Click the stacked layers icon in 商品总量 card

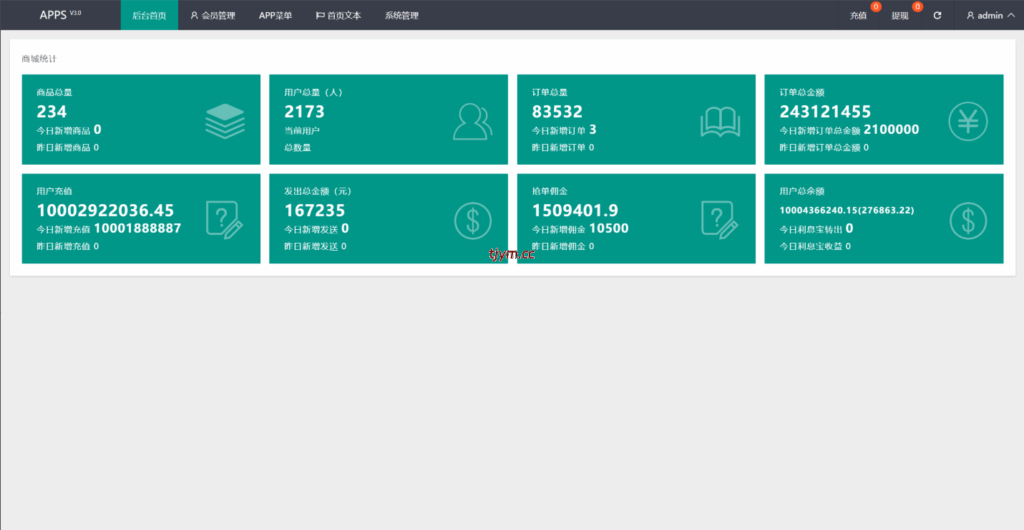point(224,120)
